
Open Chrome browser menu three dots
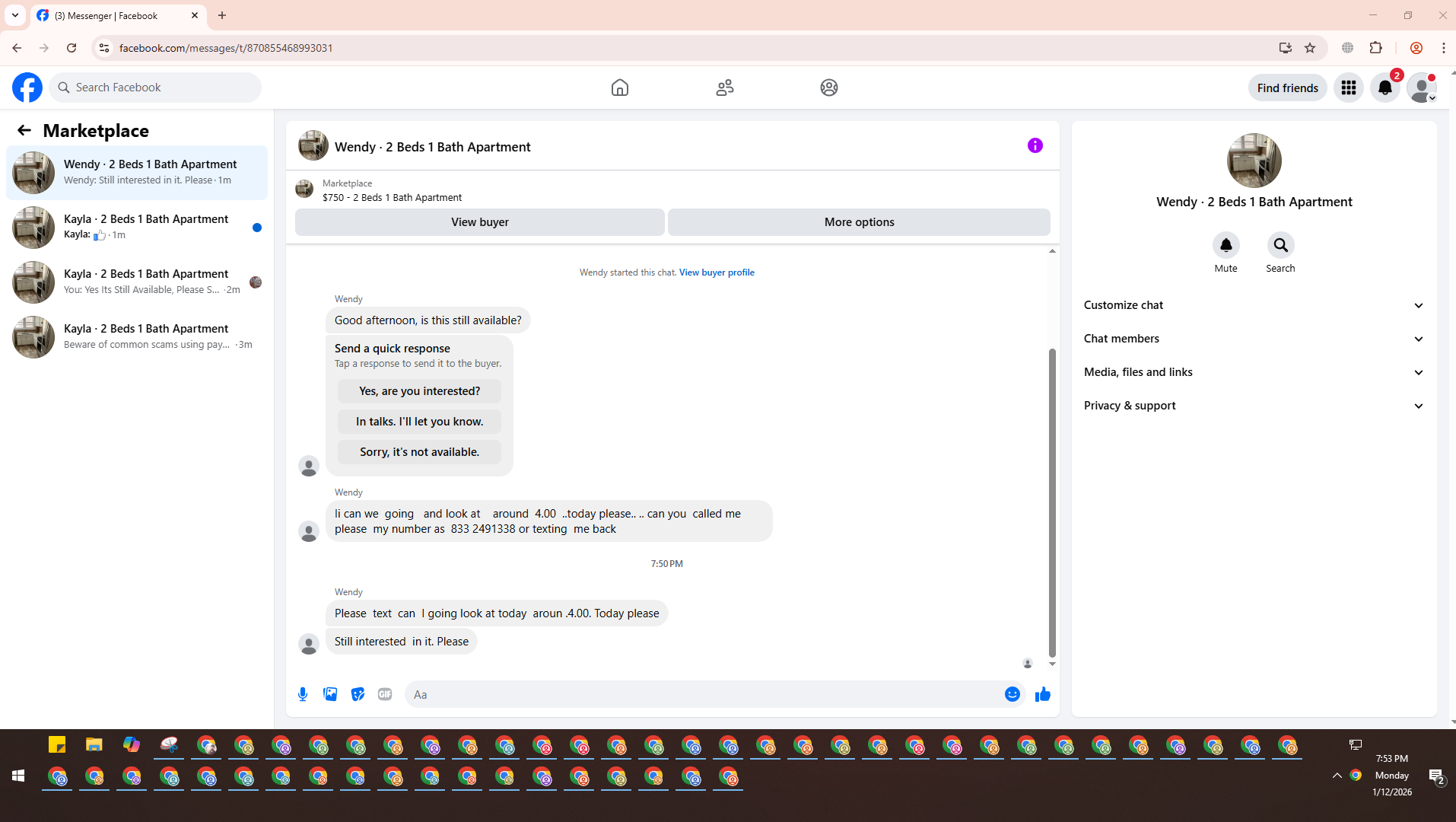(x=1443, y=48)
